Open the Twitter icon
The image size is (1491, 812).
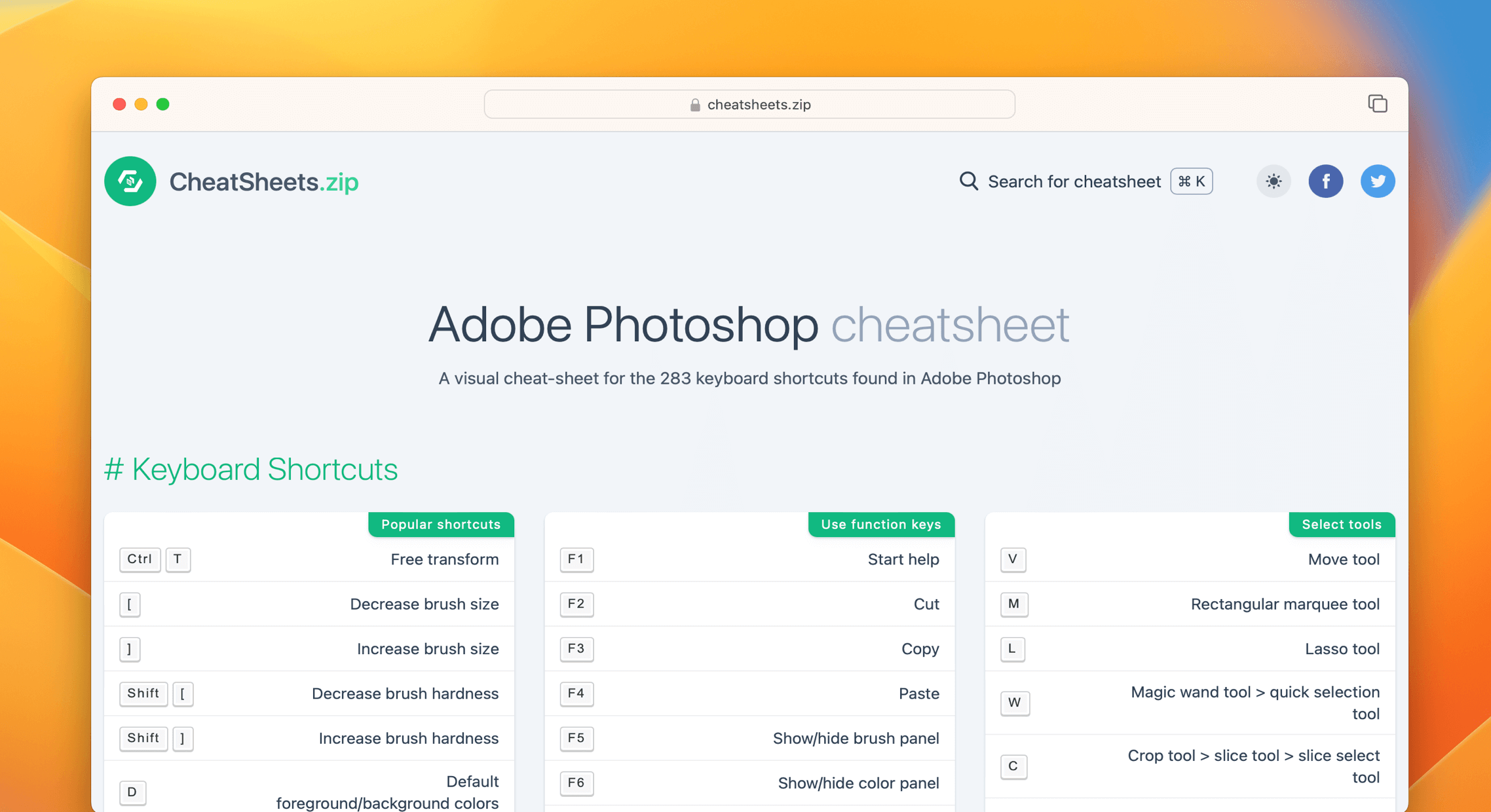pos(1378,181)
